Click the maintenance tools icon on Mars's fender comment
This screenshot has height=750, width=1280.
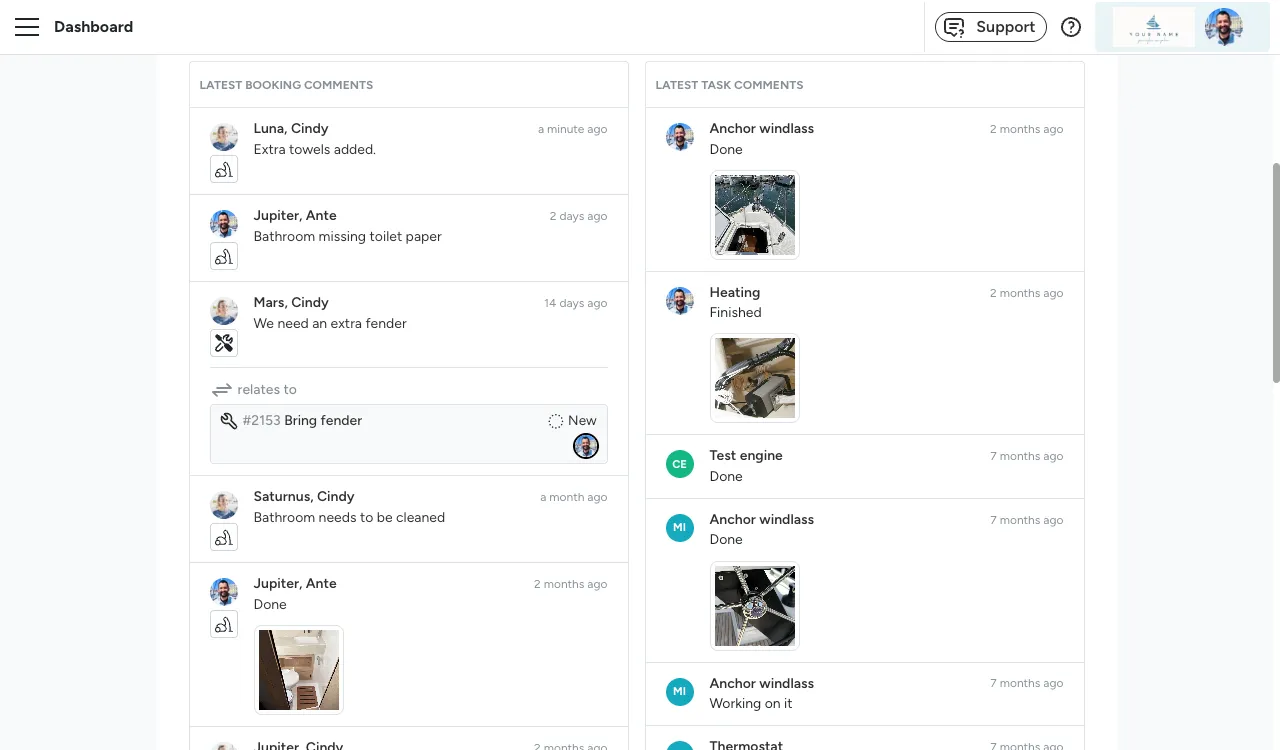tap(223, 343)
